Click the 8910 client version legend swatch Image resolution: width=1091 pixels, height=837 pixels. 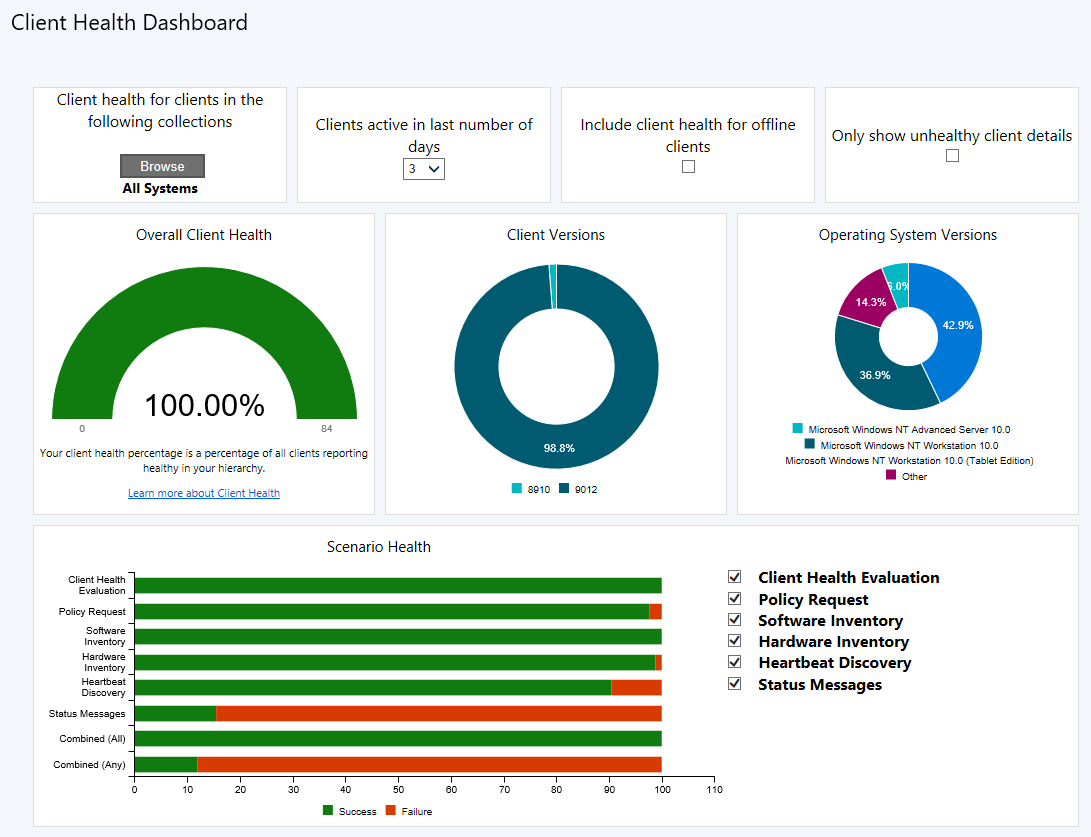517,489
